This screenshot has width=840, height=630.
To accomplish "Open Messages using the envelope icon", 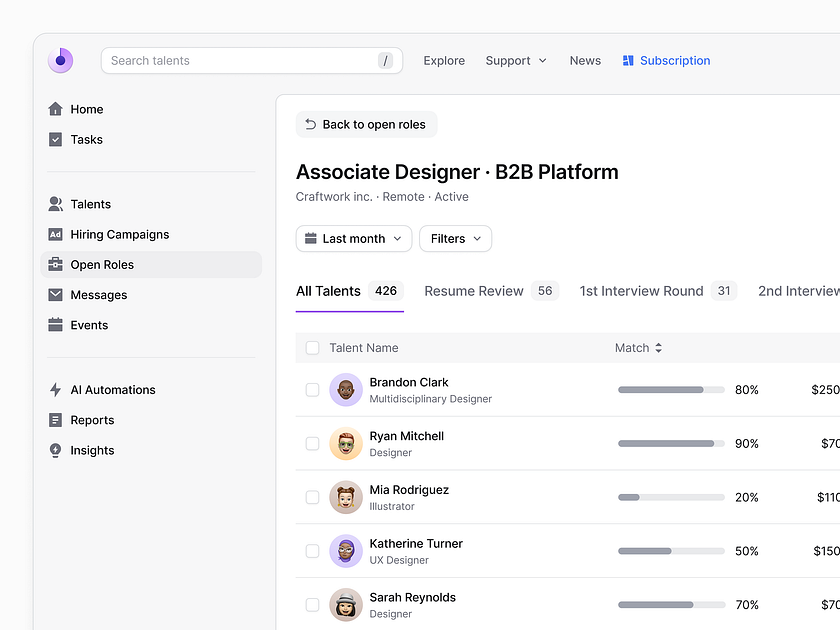I will coord(57,294).
